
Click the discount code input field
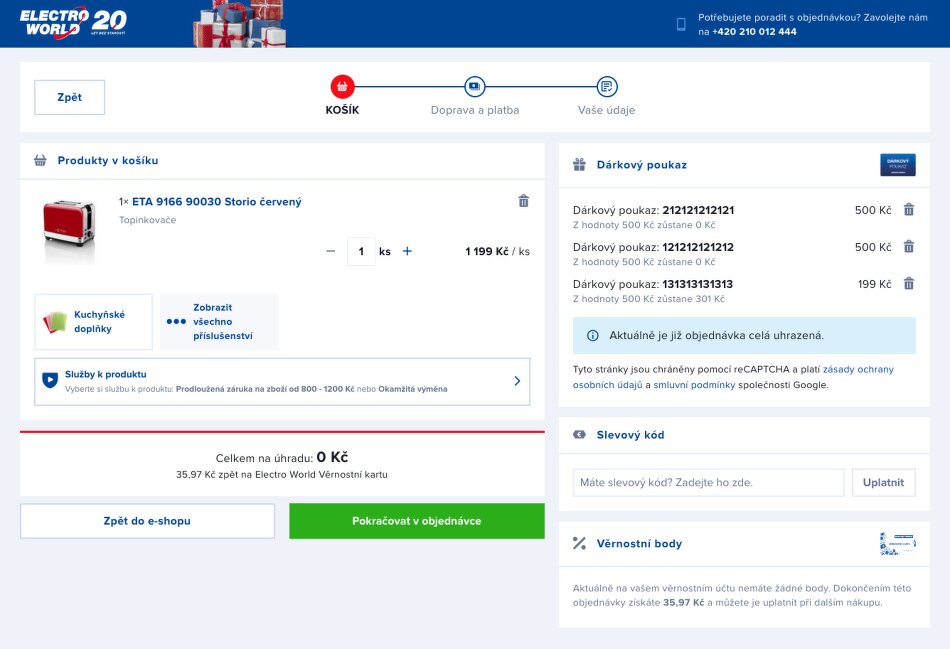[x=708, y=482]
